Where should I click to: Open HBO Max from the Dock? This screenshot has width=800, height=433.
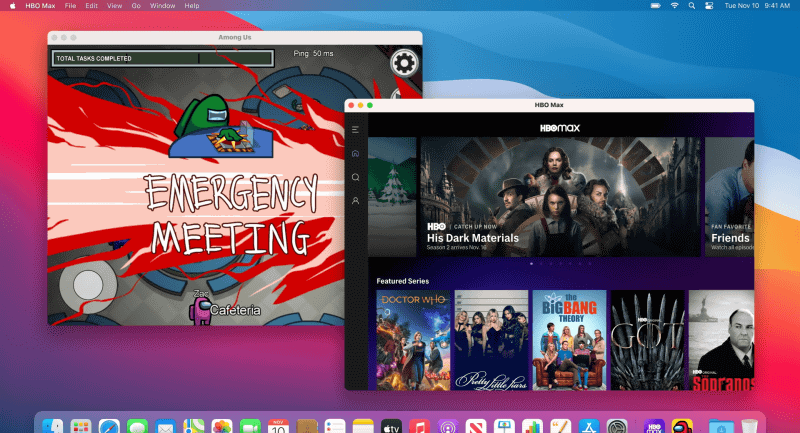tap(654, 426)
